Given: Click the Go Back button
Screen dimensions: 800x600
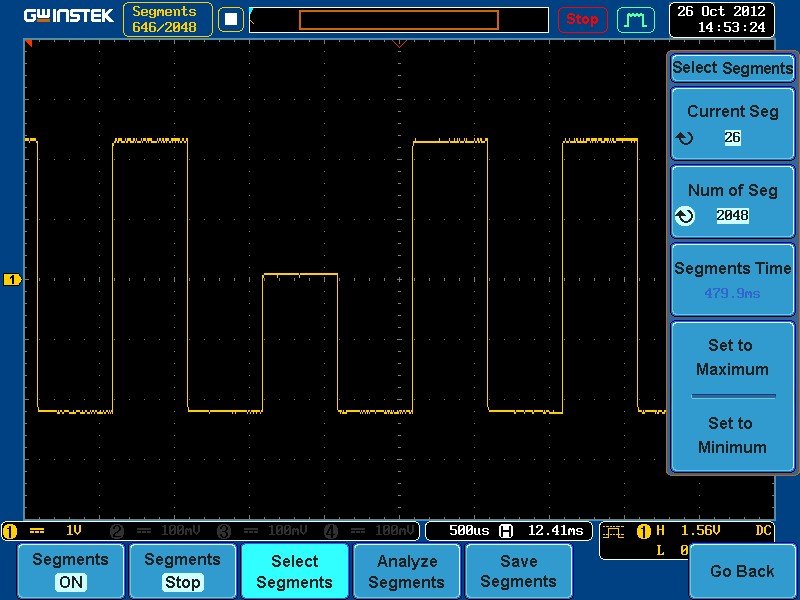Looking at the screenshot, I should 742,571.
